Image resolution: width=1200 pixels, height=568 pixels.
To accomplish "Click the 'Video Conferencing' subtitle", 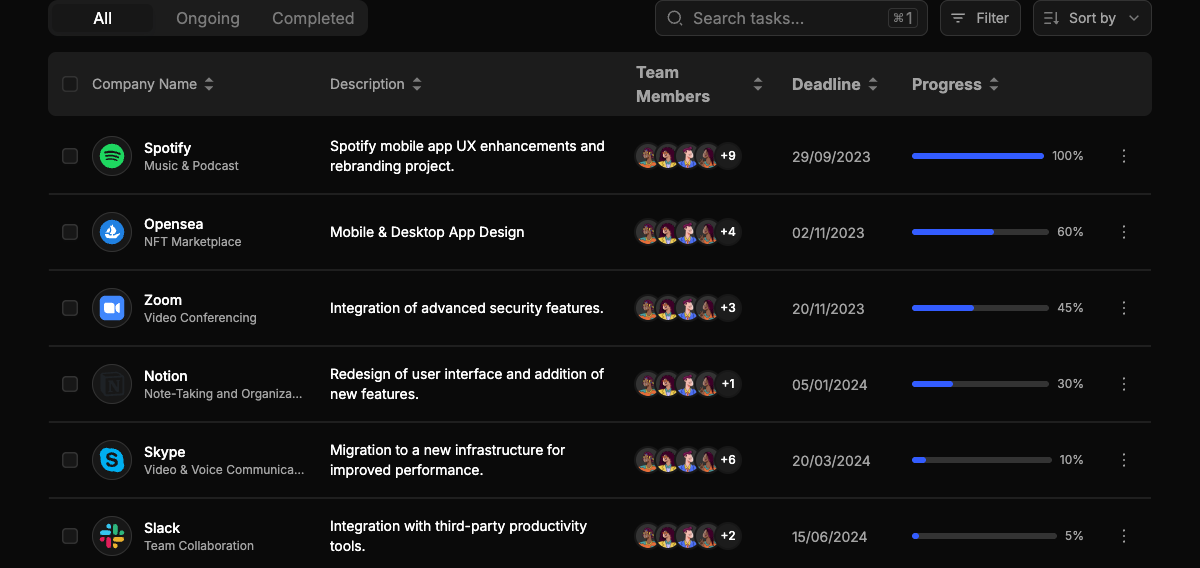I will (x=200, y=318).
